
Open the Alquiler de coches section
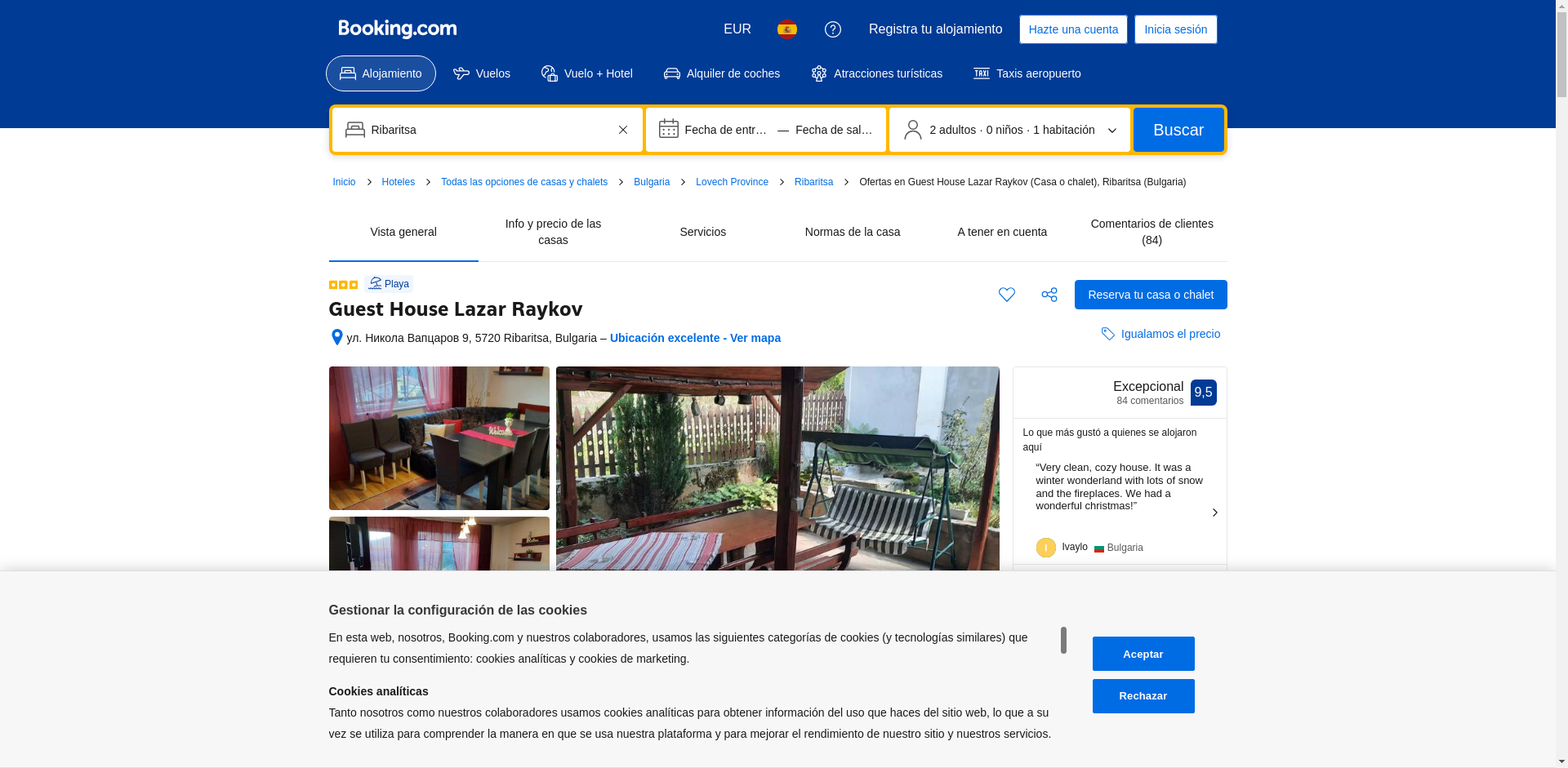click(x=722, y=73)
